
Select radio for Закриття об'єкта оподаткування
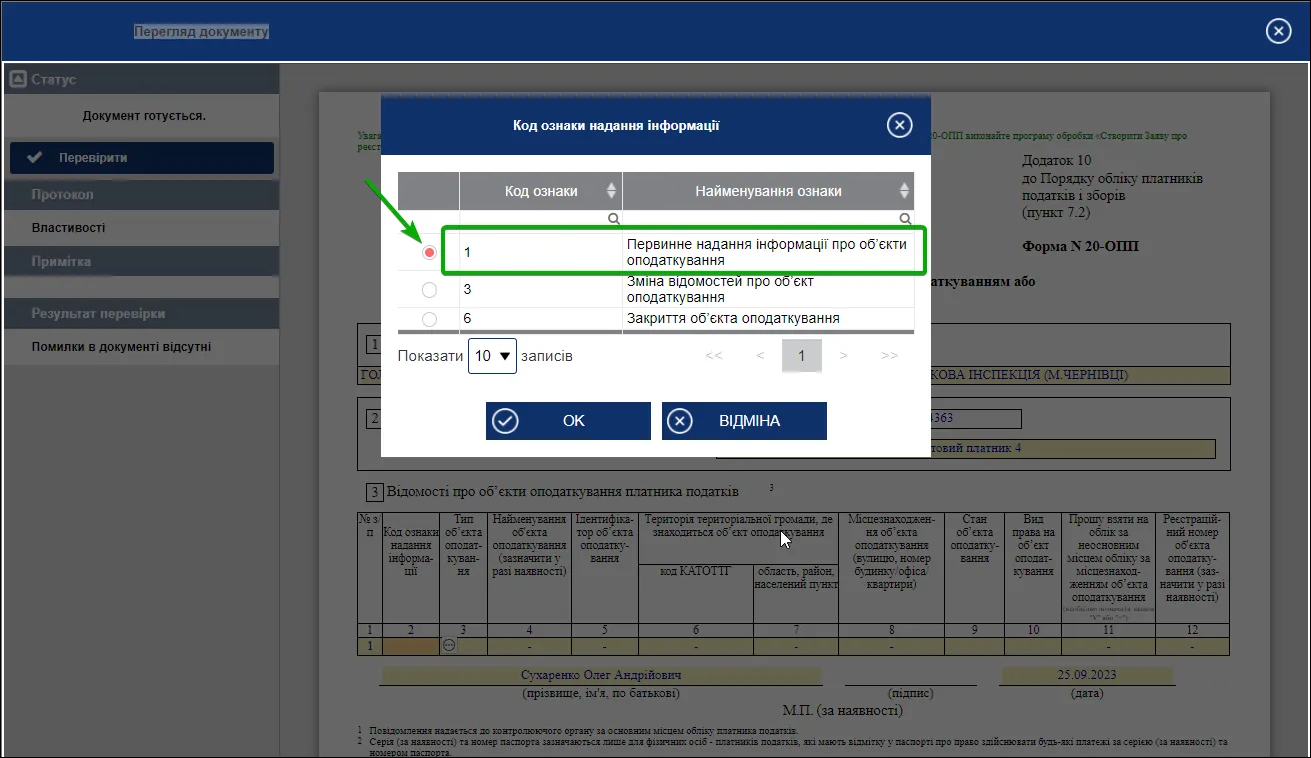[x=430, y=319]
